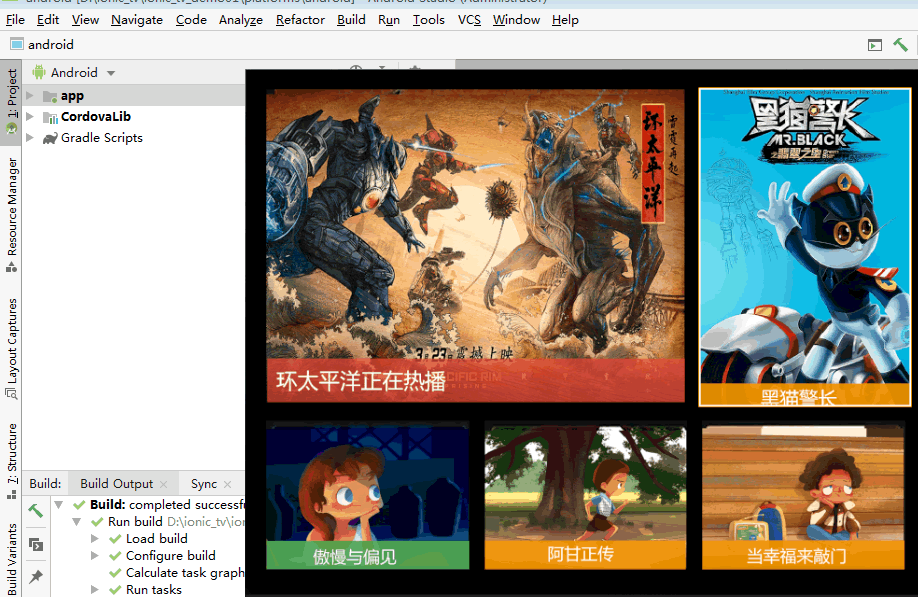Collapse the Build: completed successfully node
The height and width of the screenshot is (597, 918).
(x=59, y=505)
